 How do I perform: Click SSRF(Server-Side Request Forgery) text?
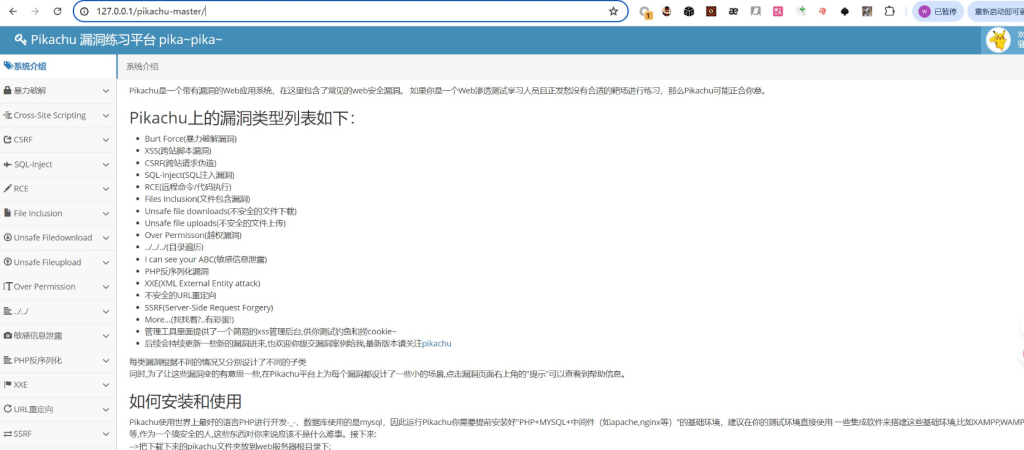tap(209, 308)
